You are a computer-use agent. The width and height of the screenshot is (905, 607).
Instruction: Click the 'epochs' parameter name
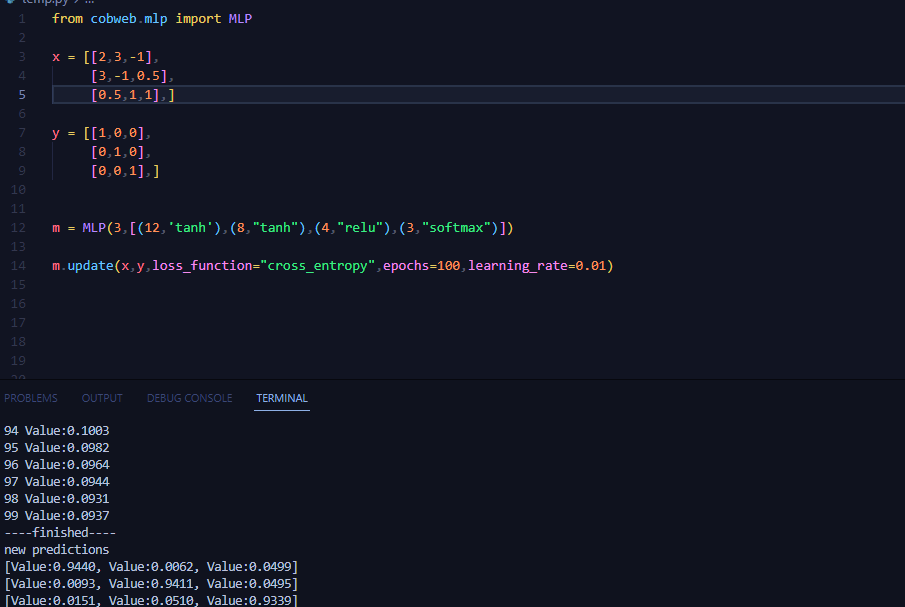coord(406,265)
